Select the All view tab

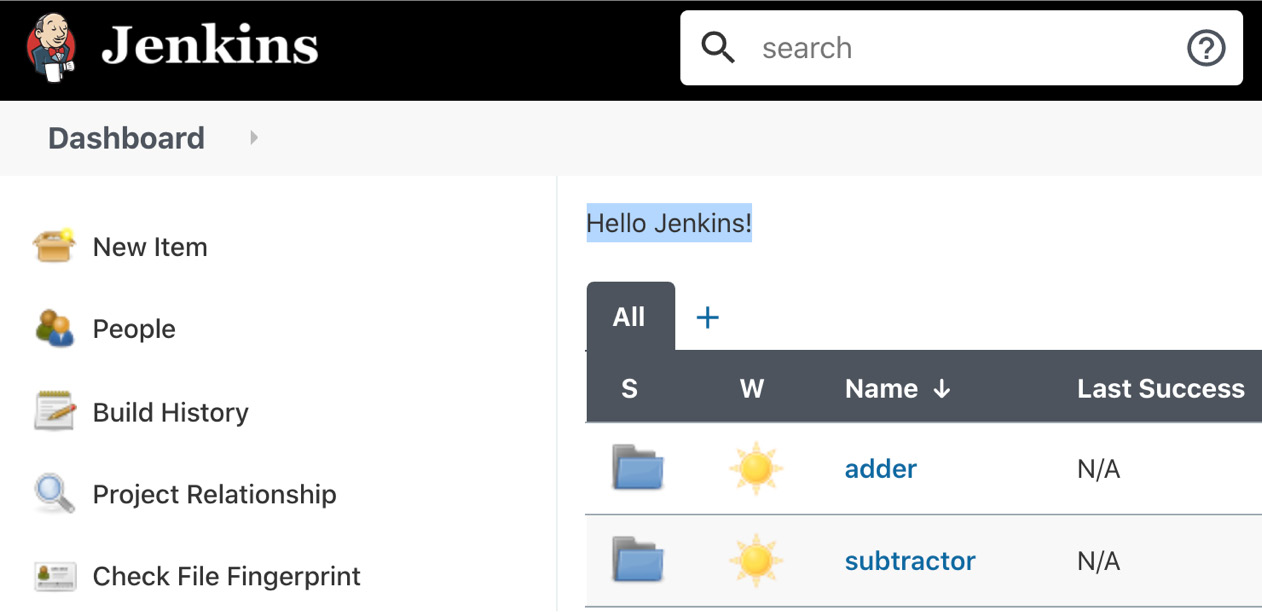[x=629, y=317]
